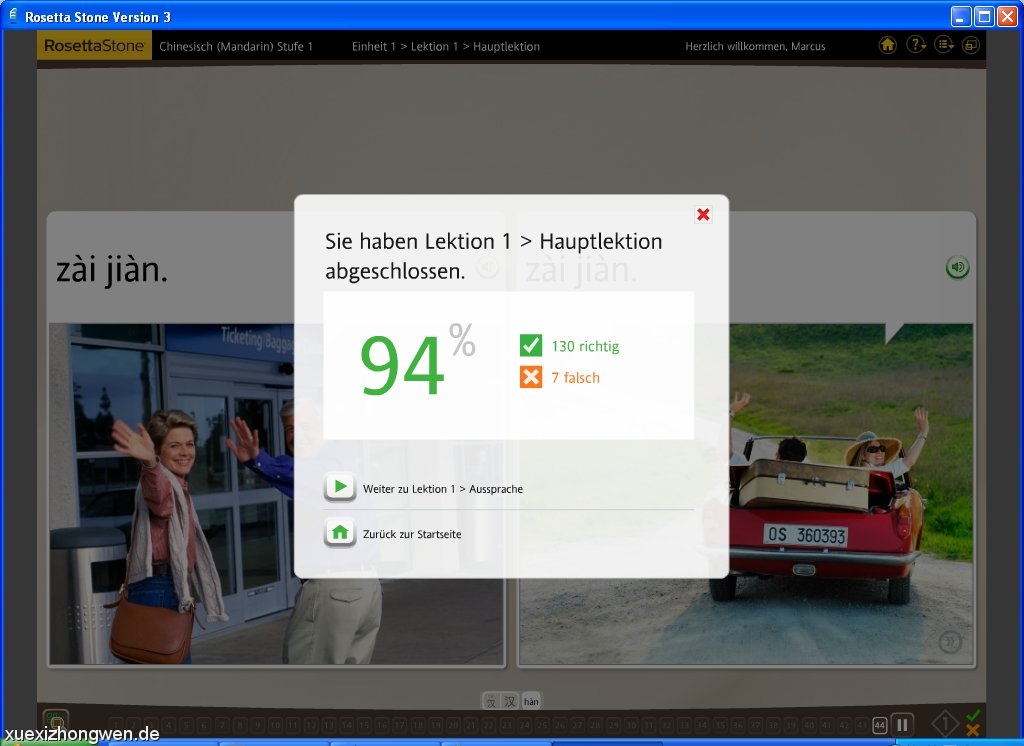The image size is (1024, 746).
Task: Click the home icon in the top bar
Action: tap(887, 45)
